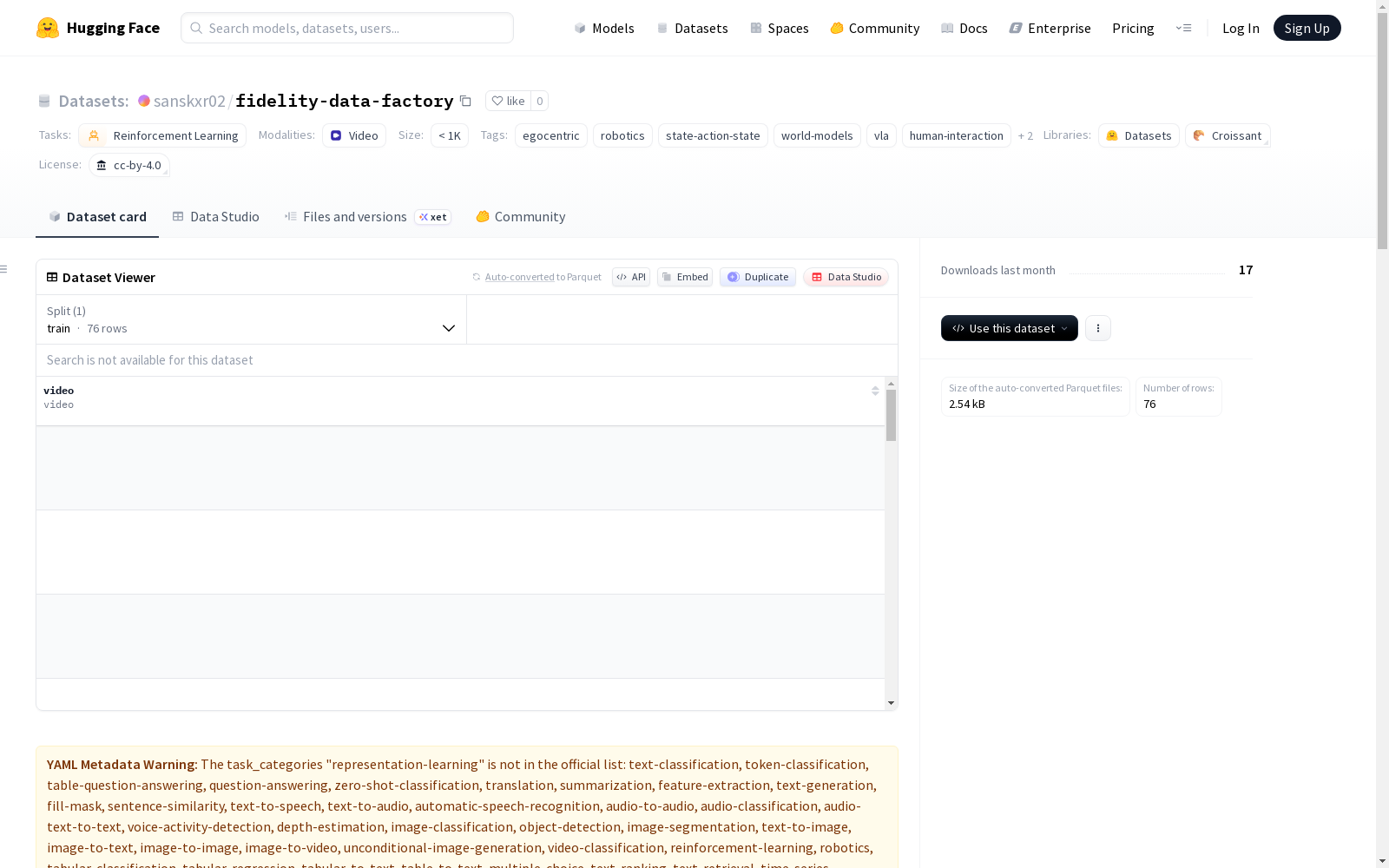Open the Croissant library tag
The image size is (1389, 868).
pyautogui.click(x=1228, y=135)
